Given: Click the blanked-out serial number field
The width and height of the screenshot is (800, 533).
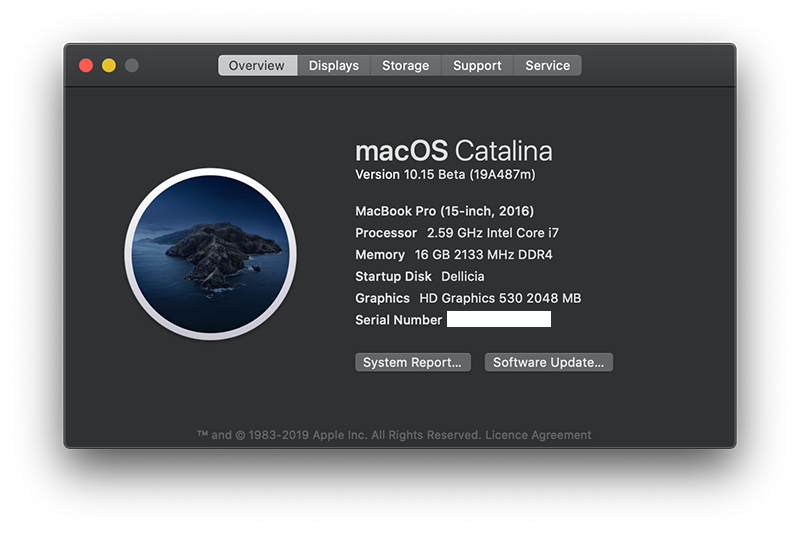Looking at the screenshot, I should click(x=499, y=319).
